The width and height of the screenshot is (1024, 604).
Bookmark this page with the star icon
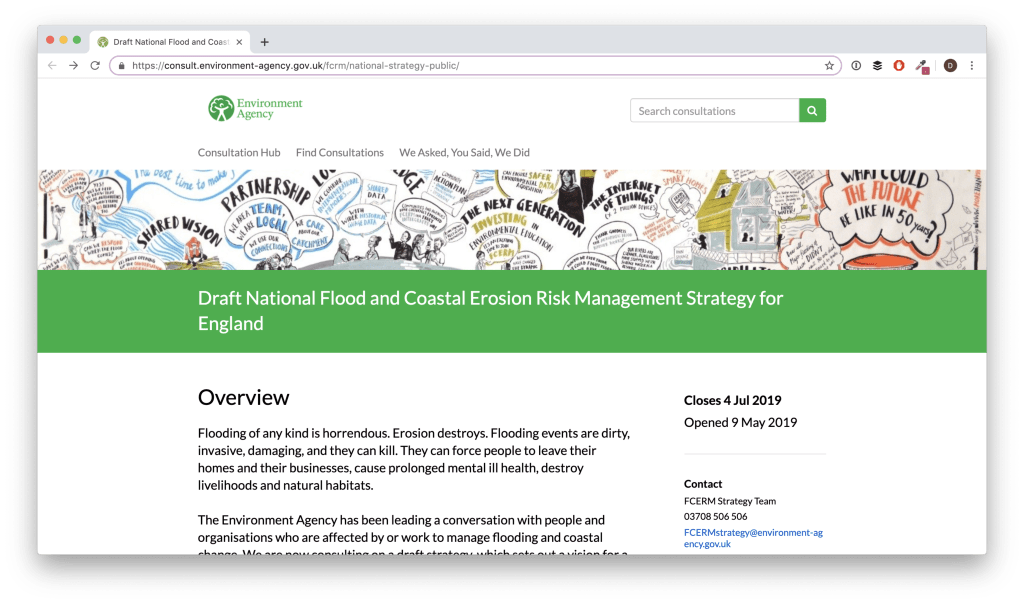(x=829, y=65)
